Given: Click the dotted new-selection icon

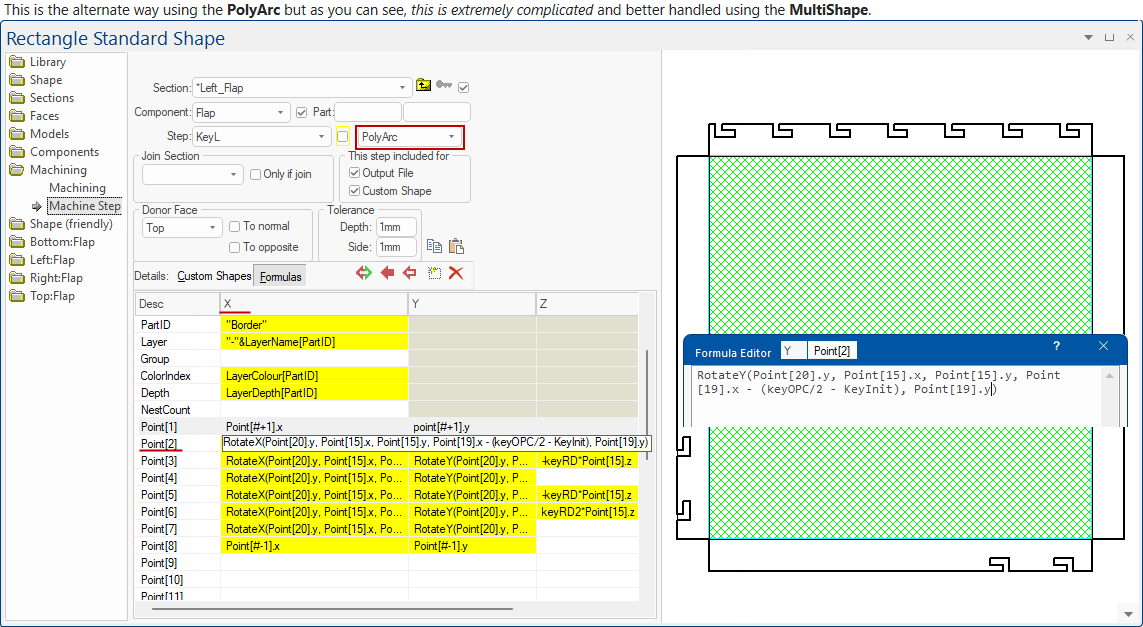Looking at the screenshot, I should point(434,273).
